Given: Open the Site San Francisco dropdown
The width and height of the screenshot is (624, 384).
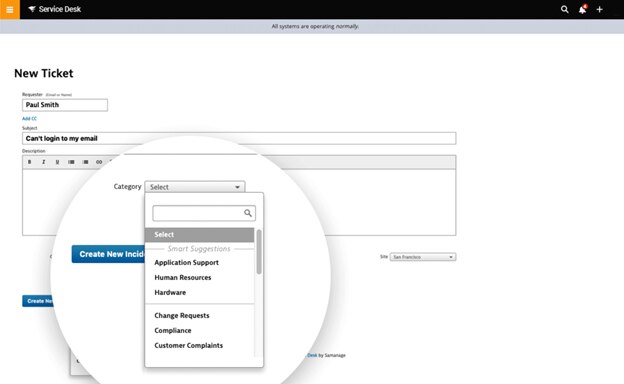Looking at the screenshot, I should (x=423, y=257).
